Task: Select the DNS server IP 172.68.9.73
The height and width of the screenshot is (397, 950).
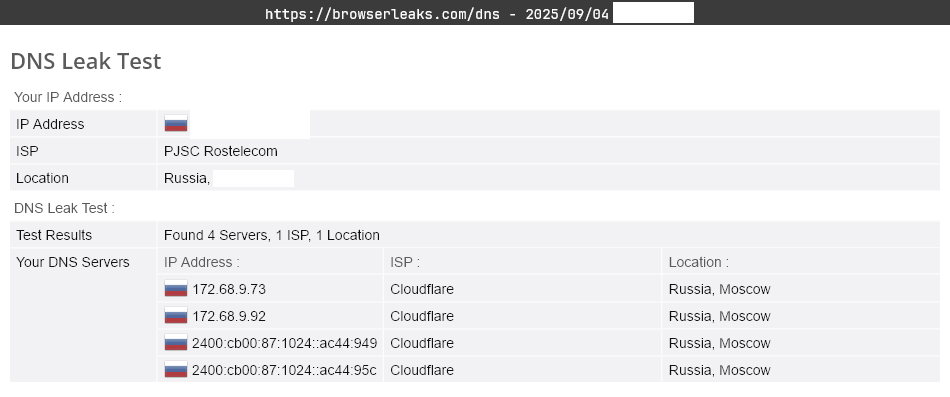Action: pos(229,290)
